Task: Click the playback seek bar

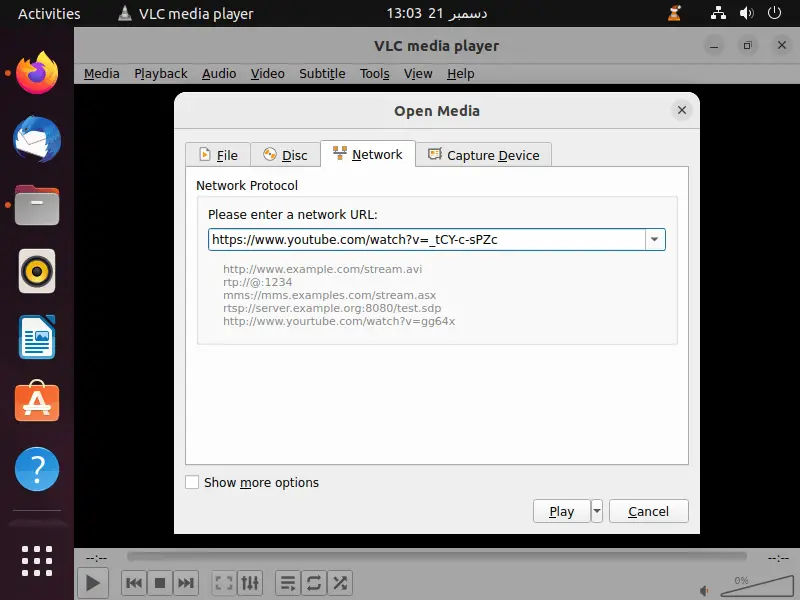Action: [x=437, y=557]
